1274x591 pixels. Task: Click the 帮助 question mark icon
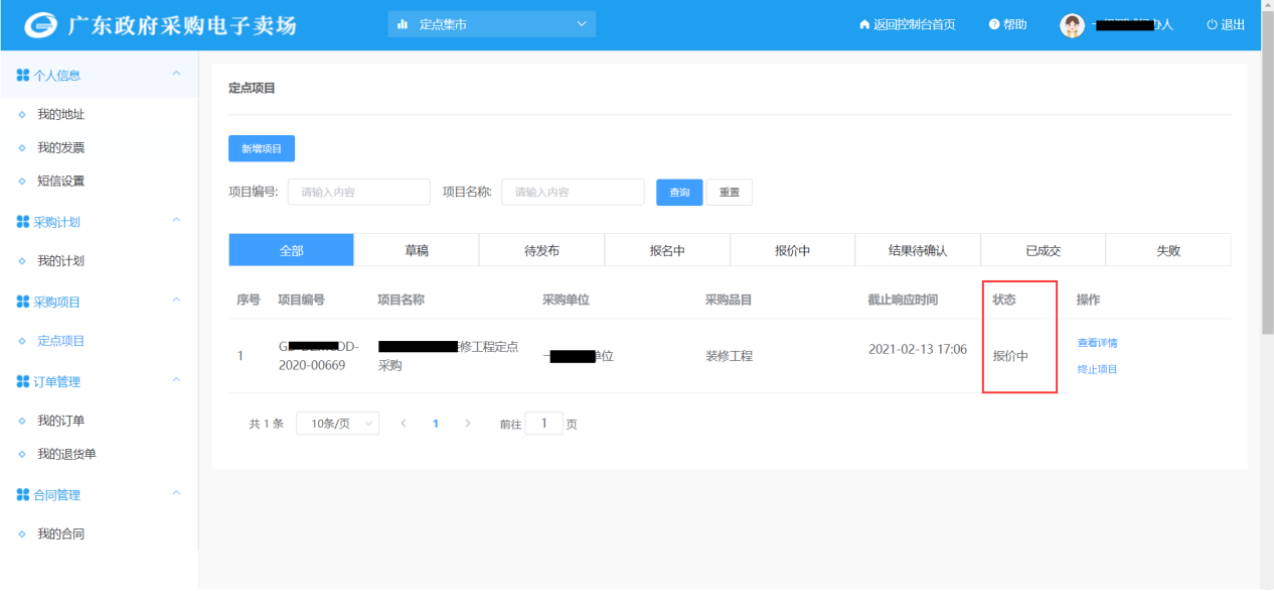pos(994,25)
